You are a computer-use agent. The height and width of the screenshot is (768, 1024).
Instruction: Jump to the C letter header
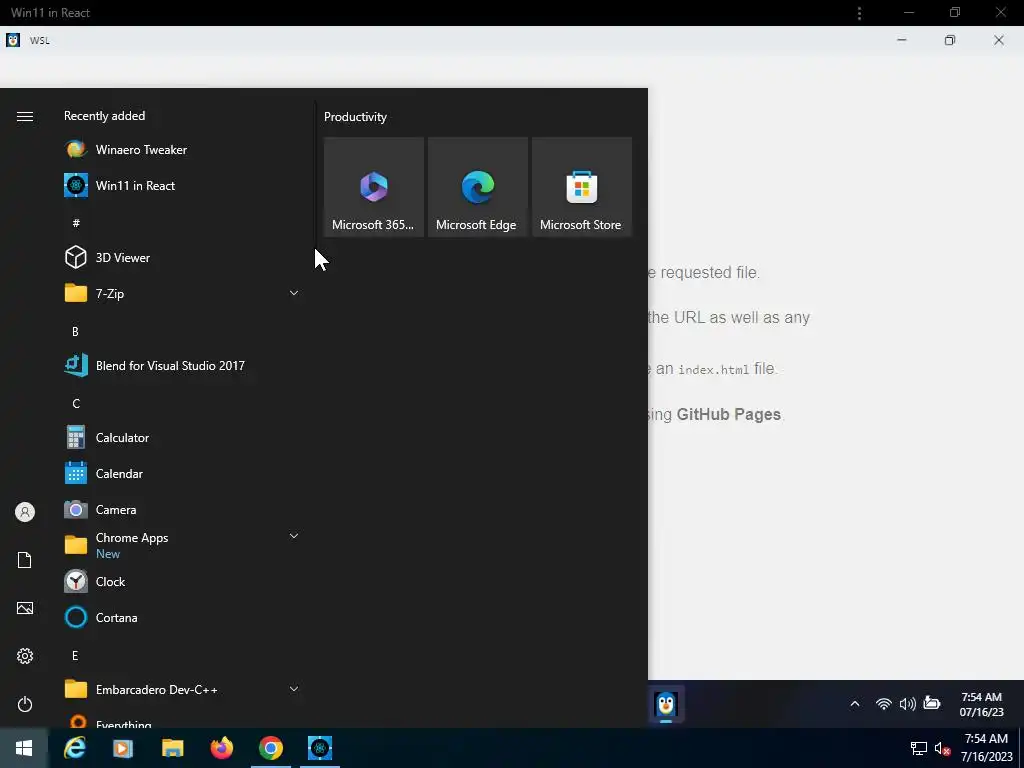[76, 404]
